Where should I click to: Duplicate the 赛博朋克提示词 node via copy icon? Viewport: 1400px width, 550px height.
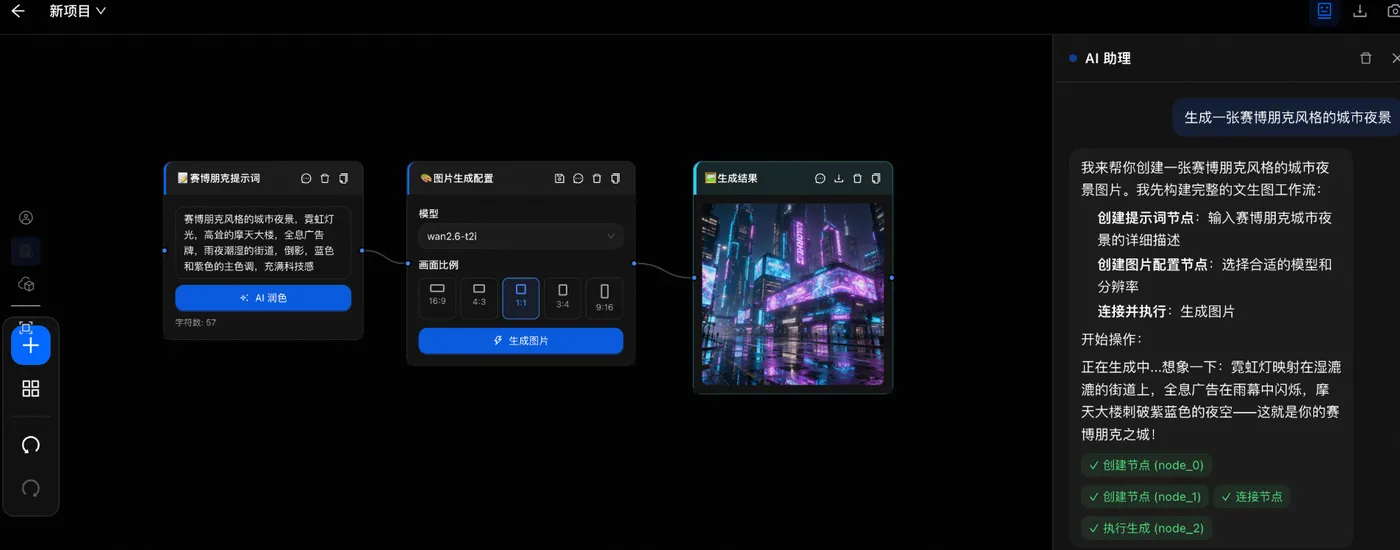click(x=343, y=178)
